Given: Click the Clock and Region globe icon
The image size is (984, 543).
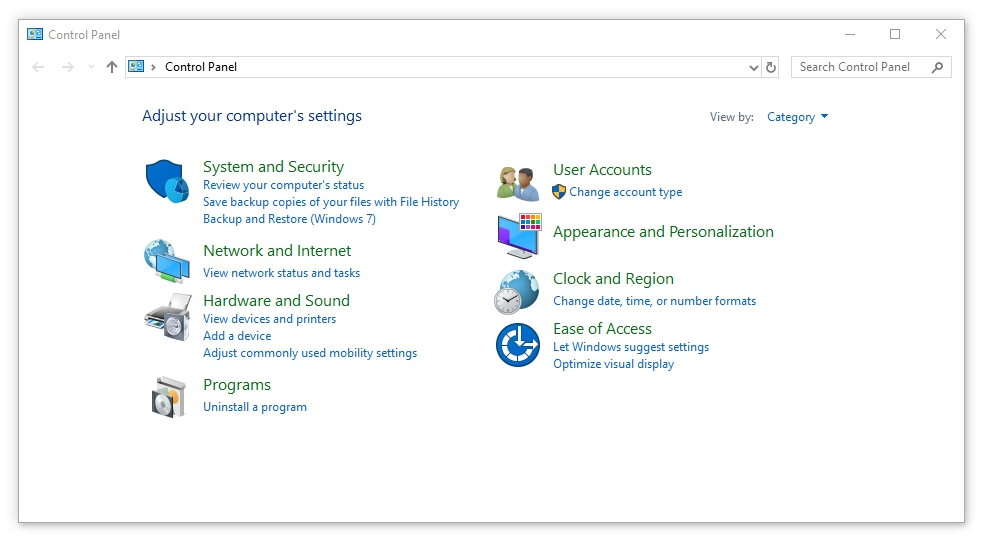Looking at the screenshot, I should (516, 292).
